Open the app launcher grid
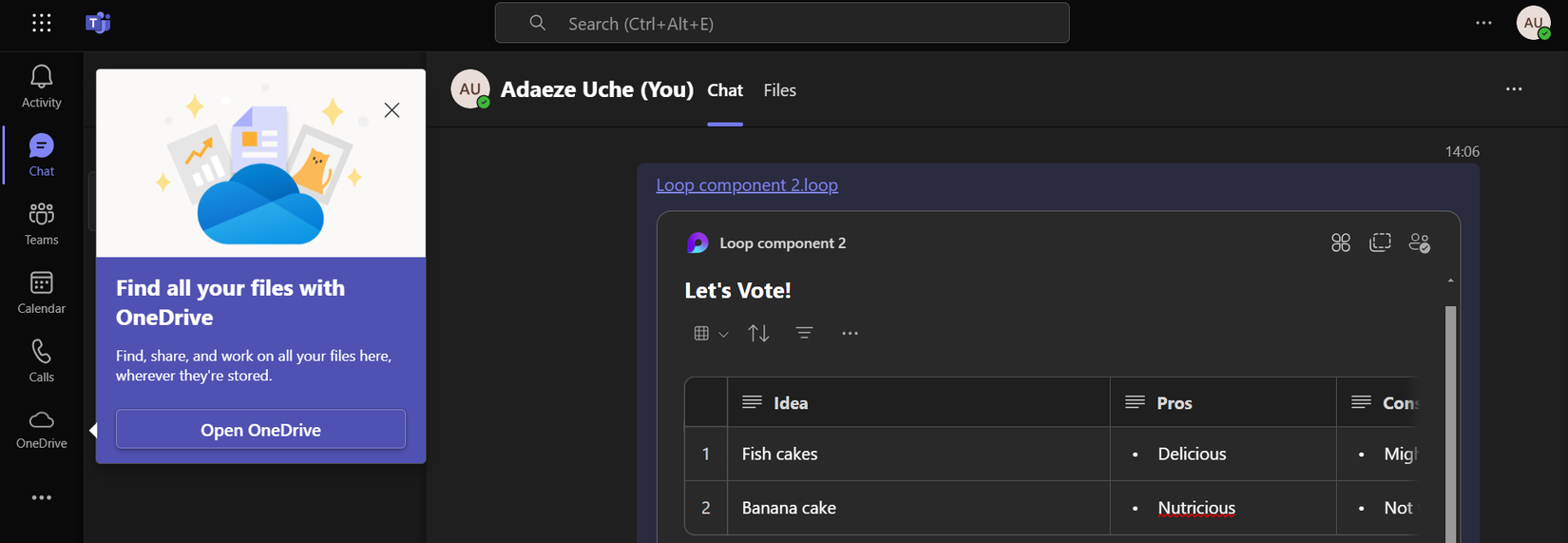 (41, 23)
